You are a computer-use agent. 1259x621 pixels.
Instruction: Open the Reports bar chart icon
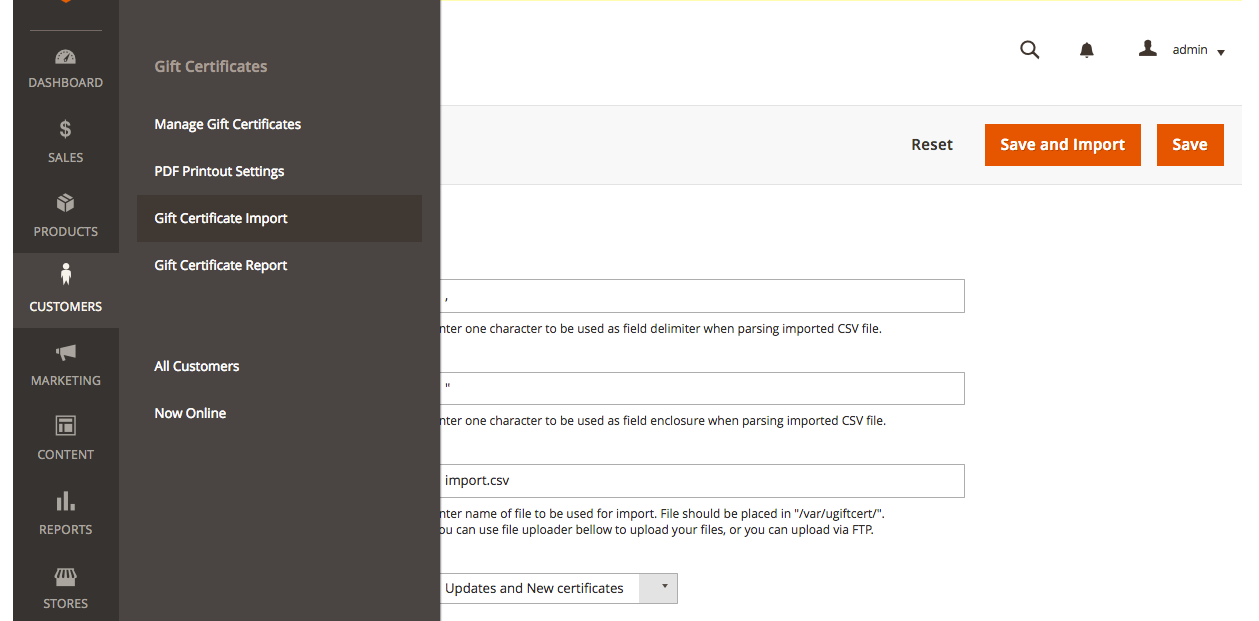65,501
